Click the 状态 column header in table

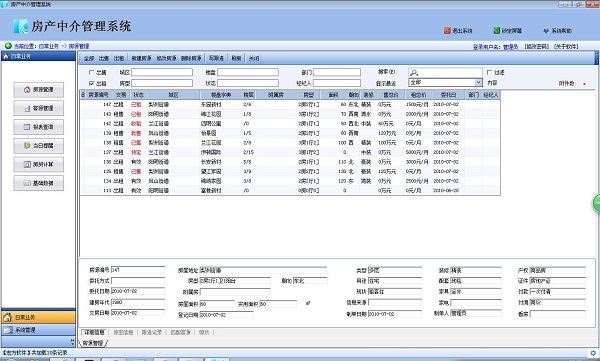click(138, 95)
